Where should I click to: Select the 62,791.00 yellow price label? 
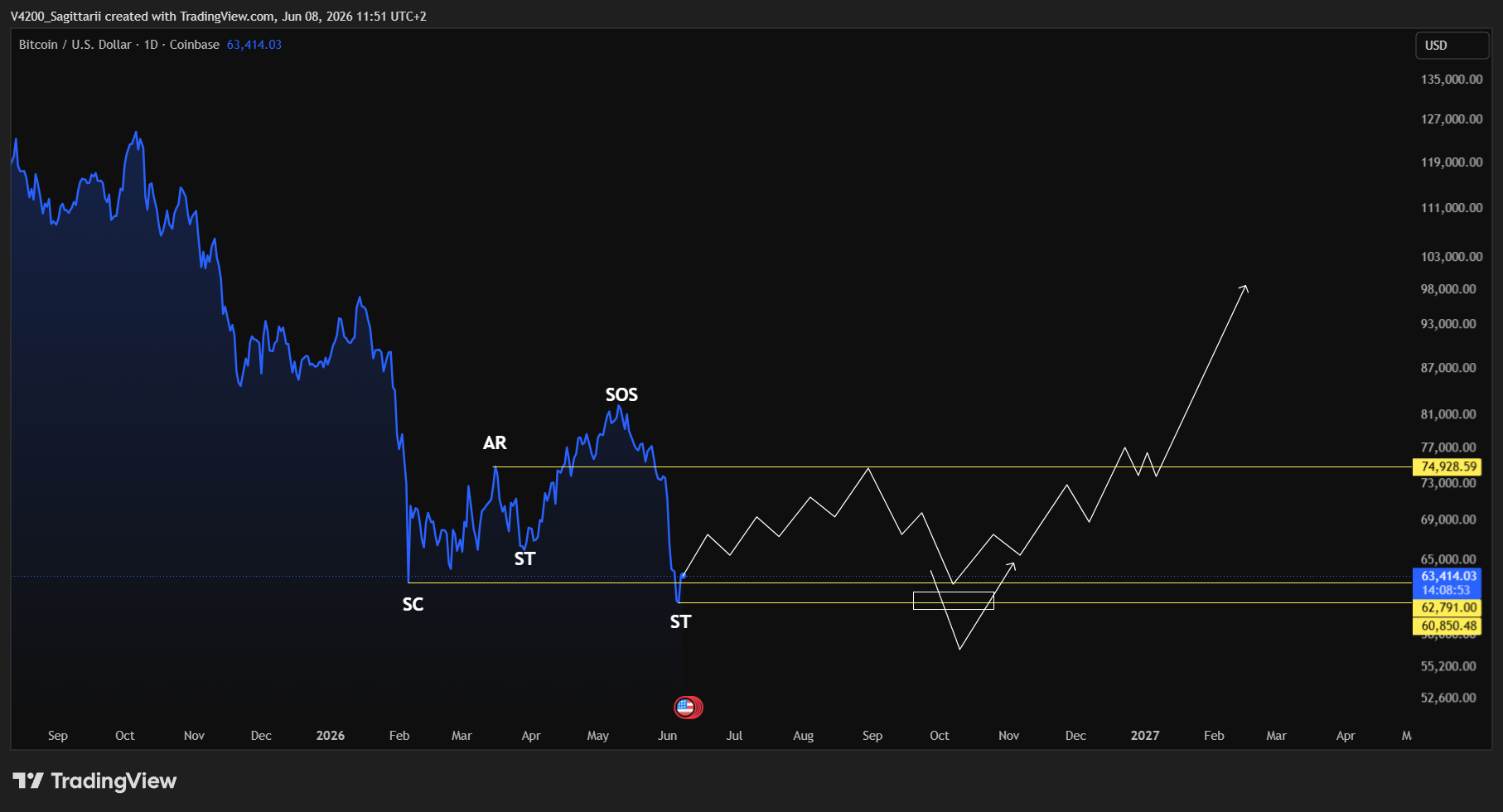tap(1448, 607)
